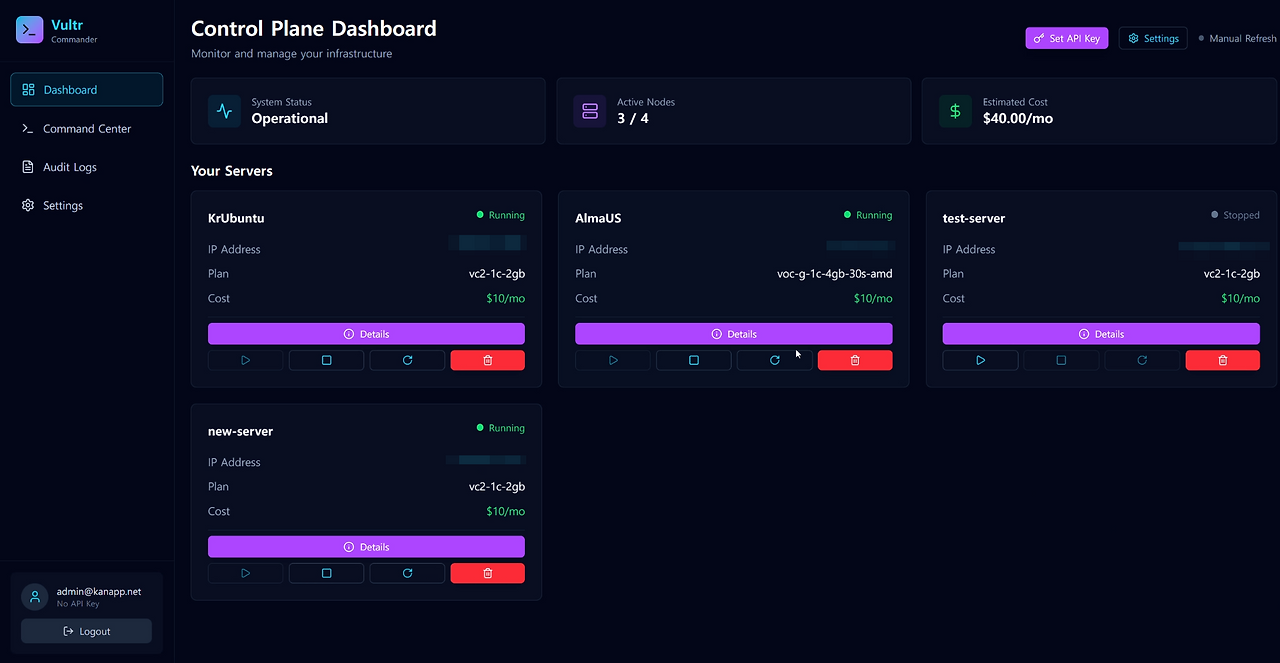Restart the test-server using refresh icon
This screenshot has width=1280, height=663.
point(1142,360)
